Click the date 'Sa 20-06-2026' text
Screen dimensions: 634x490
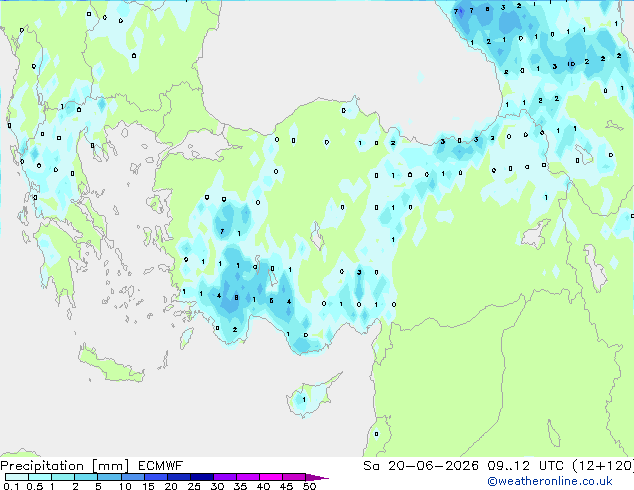(x=421, y=466)
